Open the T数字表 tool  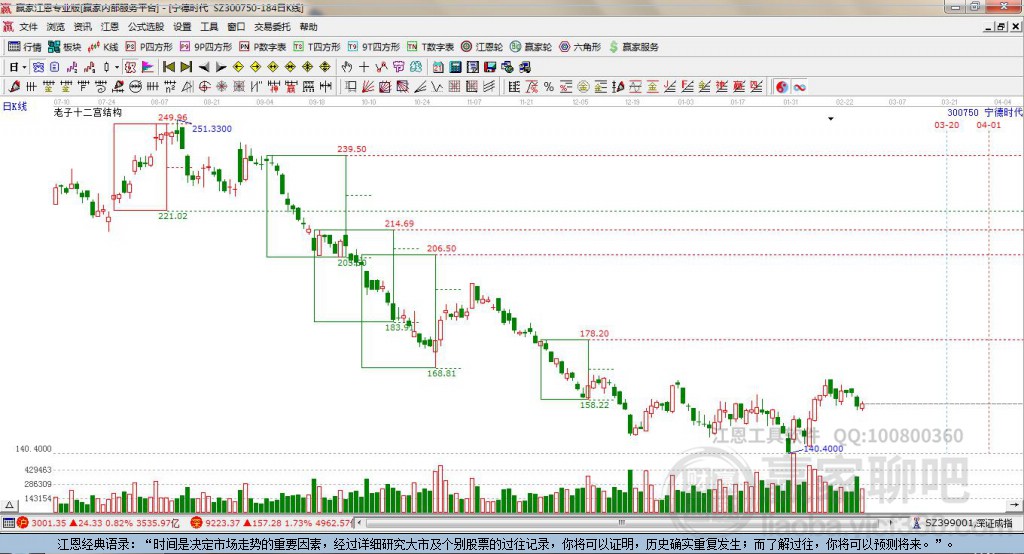[430, 47]
